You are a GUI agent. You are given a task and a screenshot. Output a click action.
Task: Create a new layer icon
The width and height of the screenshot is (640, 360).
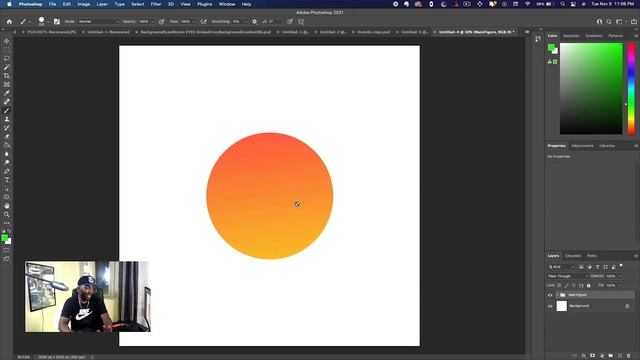click(620, 356)
